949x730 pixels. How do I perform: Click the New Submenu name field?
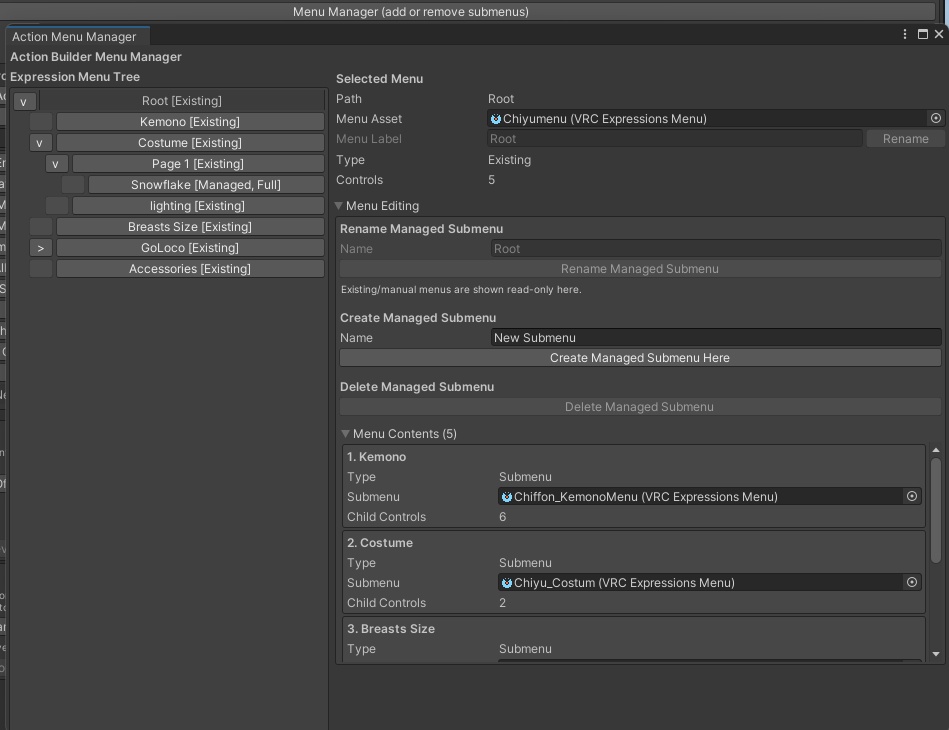715,338
